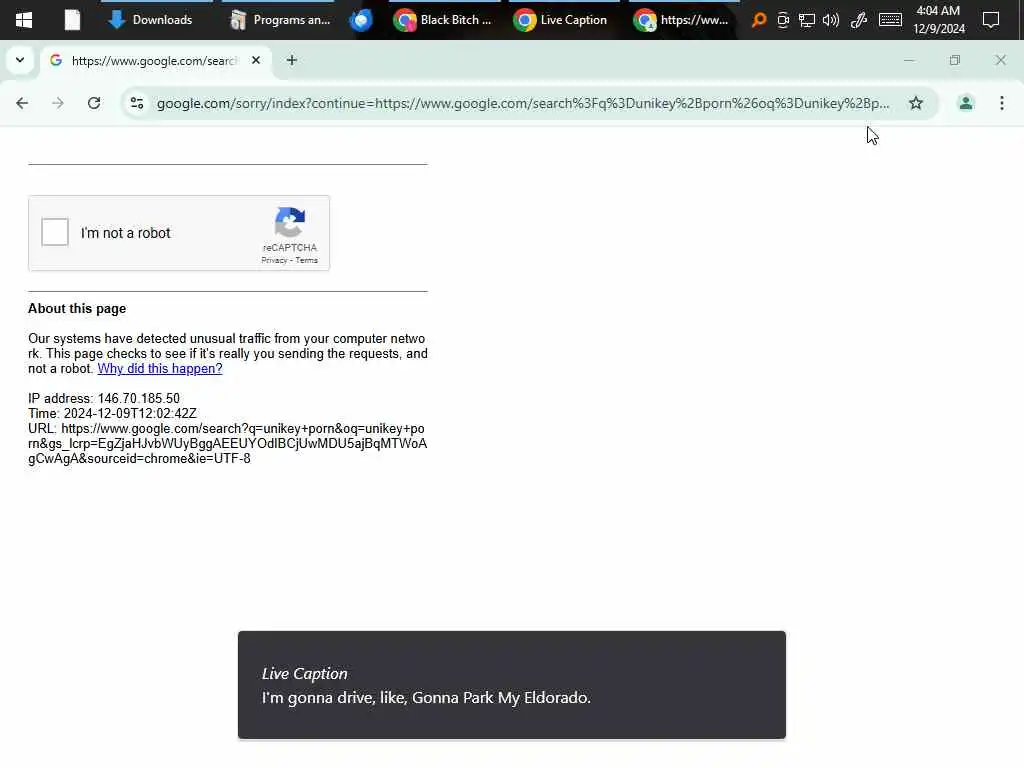This screenshot has height=768, width=1024.
Task: Open the white document taskbar icon
Action: tap(72, 20)
